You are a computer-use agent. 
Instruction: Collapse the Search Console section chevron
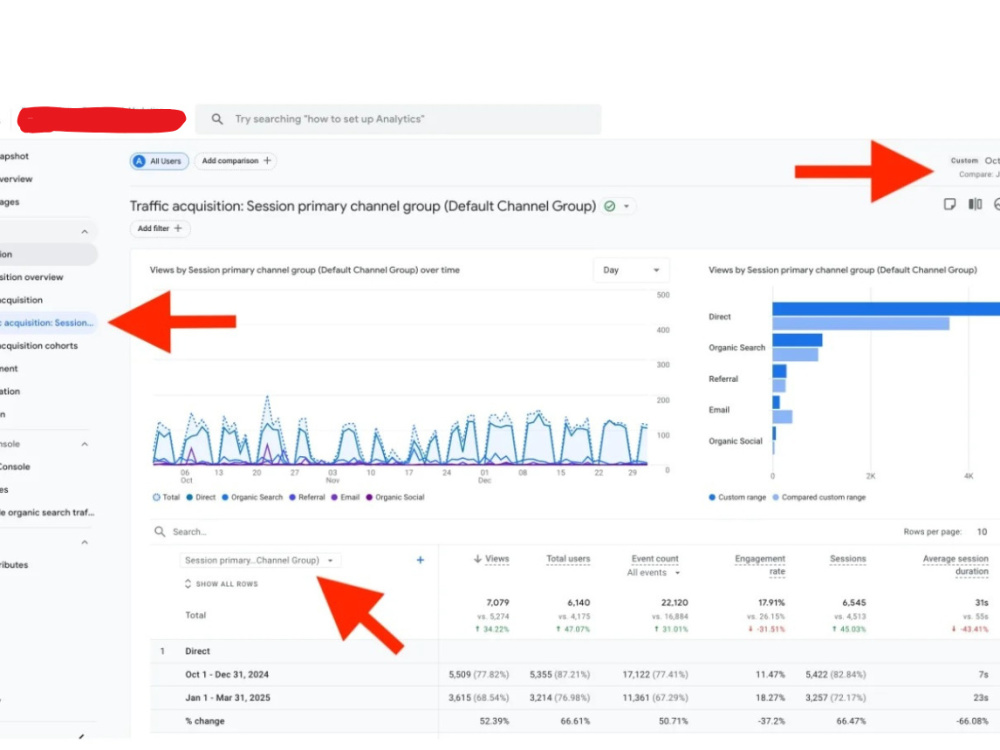click(x=85, y=444)
